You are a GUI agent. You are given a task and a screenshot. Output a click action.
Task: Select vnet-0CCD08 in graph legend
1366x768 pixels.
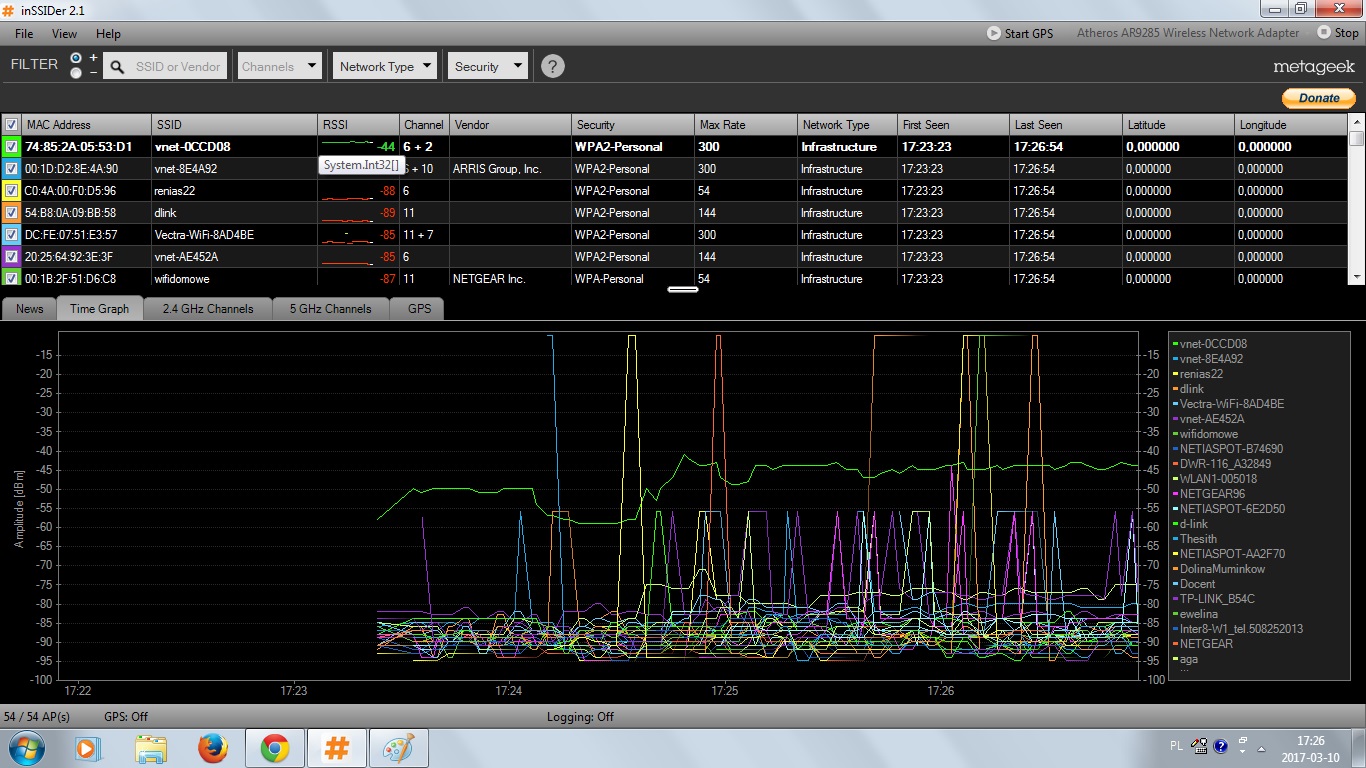point(1213,344)
